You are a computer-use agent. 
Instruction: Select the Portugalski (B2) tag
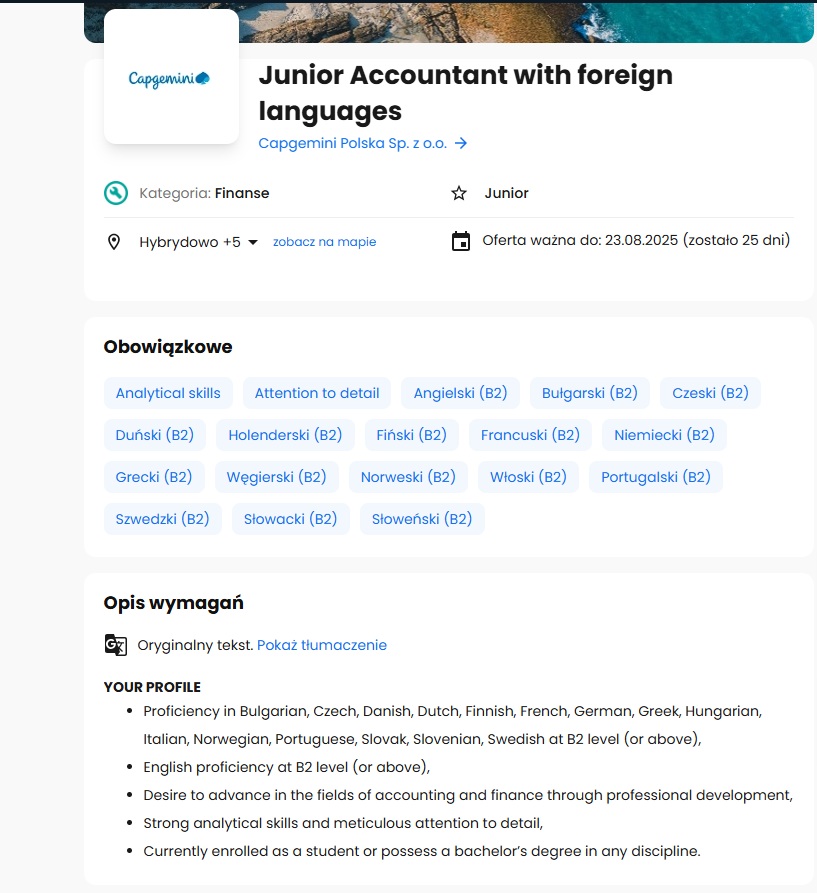tap(656, 477)
